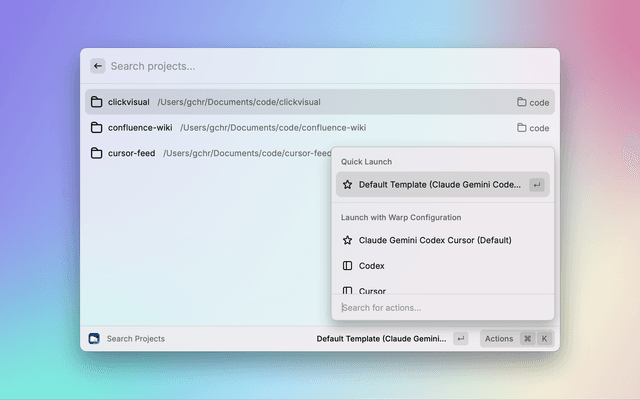Click the K key badge in footer
Viewport: 640px width, 400px height.
544,339
